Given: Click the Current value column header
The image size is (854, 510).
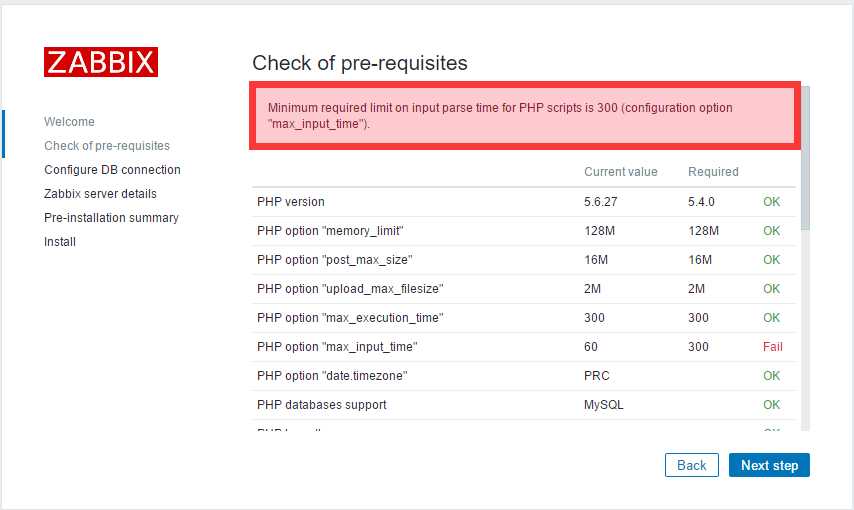Looking at the screenshot, I should 621,172.
